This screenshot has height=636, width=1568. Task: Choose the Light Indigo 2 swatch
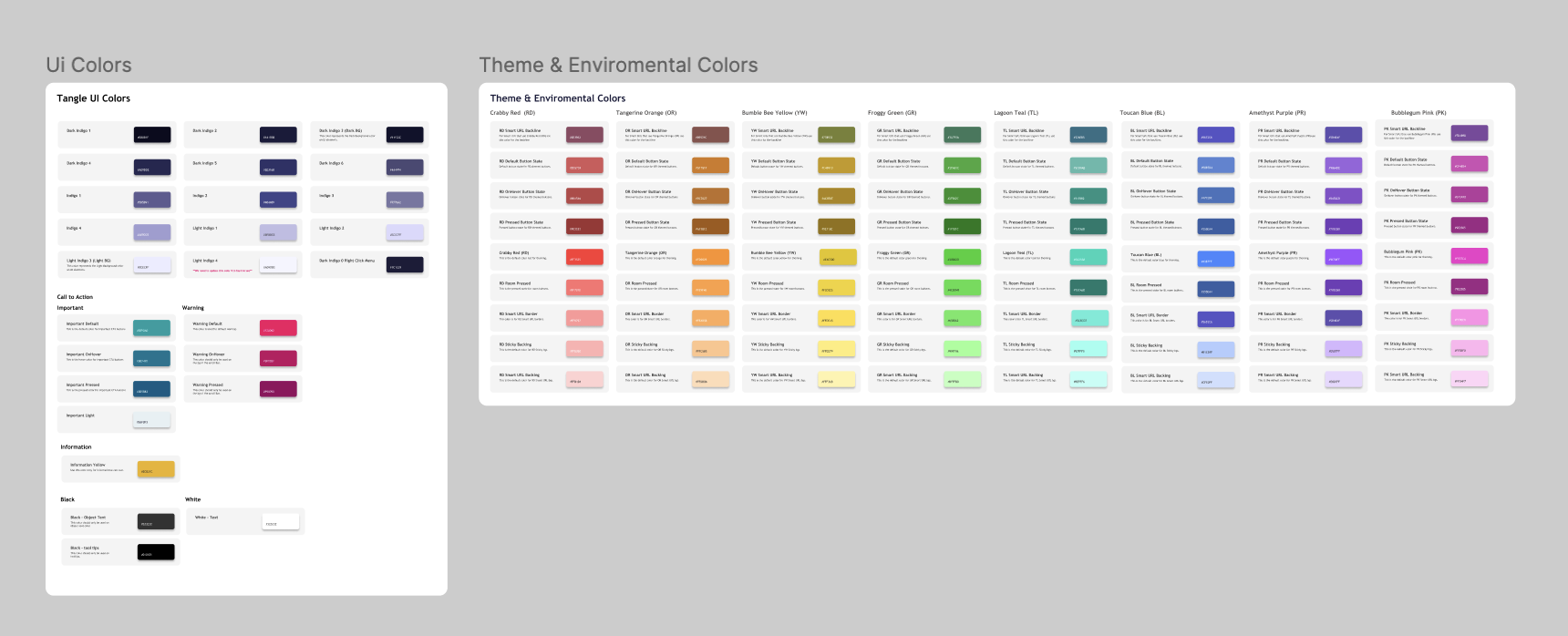click(405, 232)
